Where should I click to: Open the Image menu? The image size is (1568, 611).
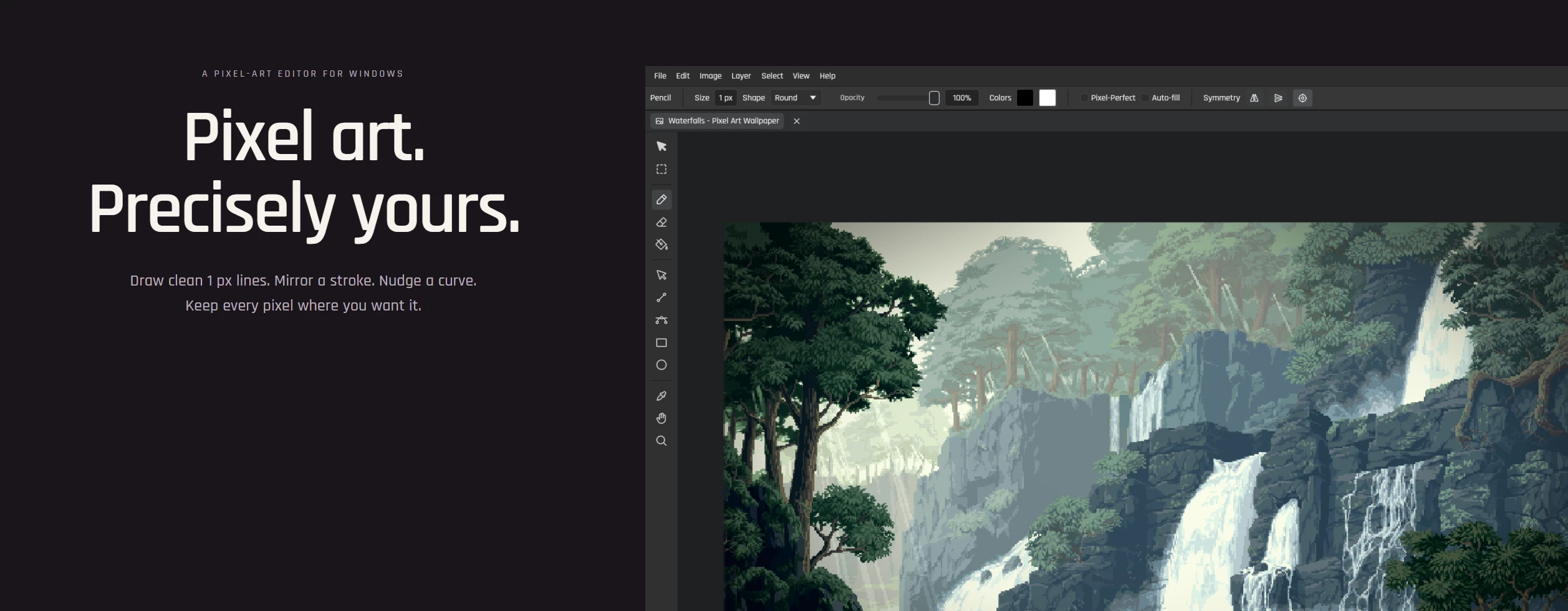(x=710, y=76)
